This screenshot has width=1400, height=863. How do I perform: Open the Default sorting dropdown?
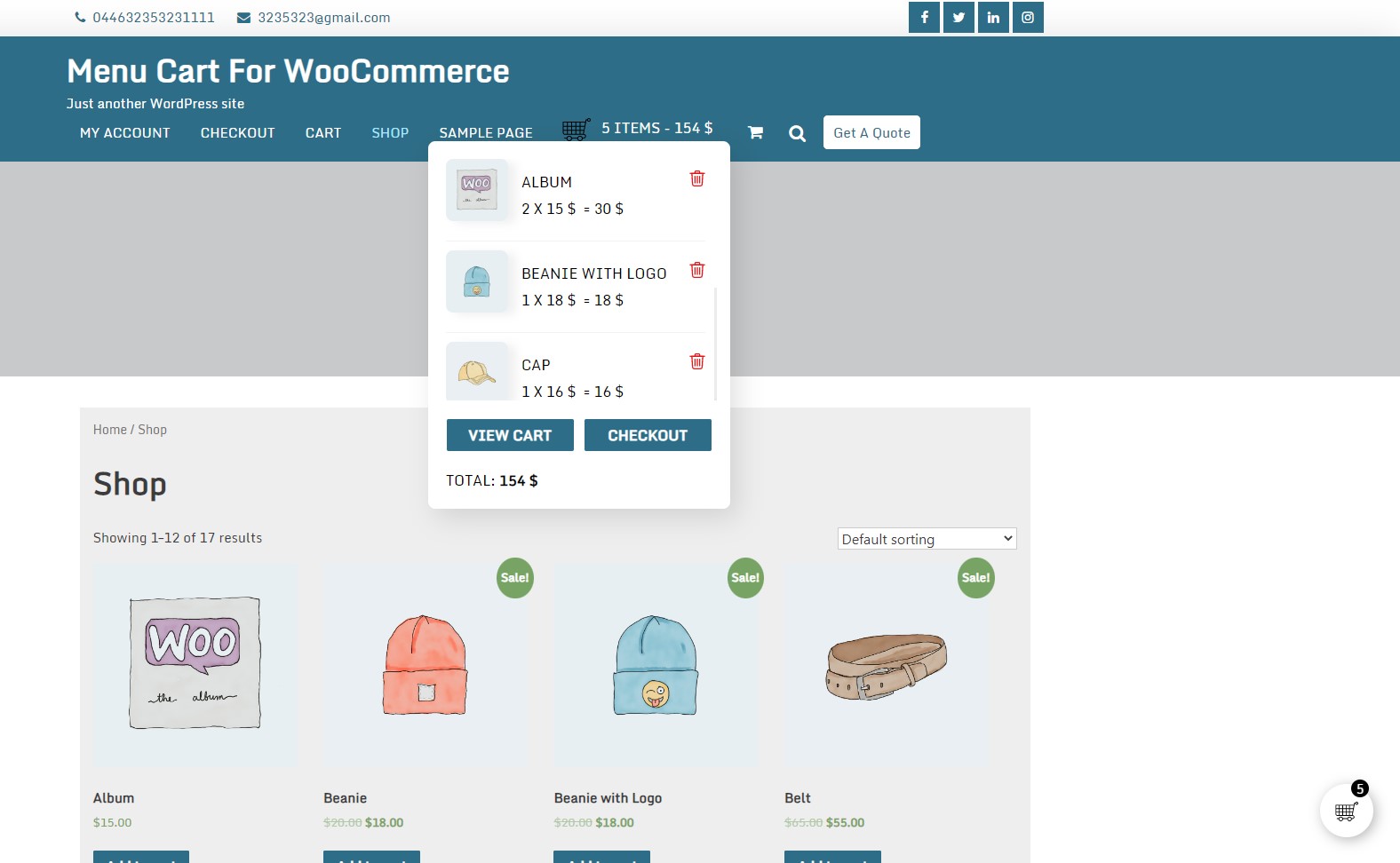927,539
